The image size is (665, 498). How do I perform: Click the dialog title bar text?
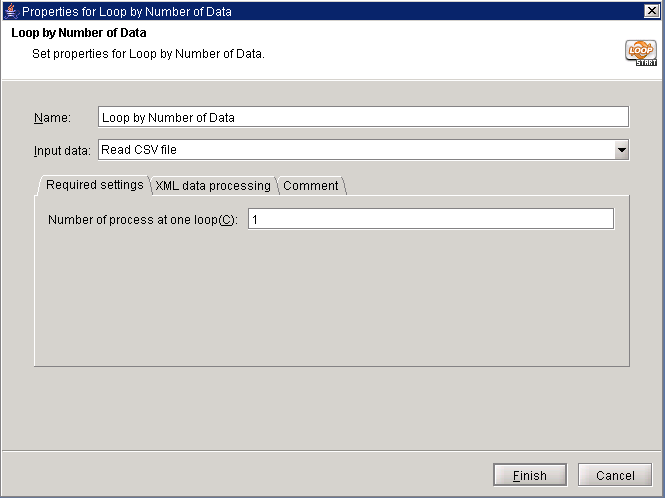click(x=126, y=11)
